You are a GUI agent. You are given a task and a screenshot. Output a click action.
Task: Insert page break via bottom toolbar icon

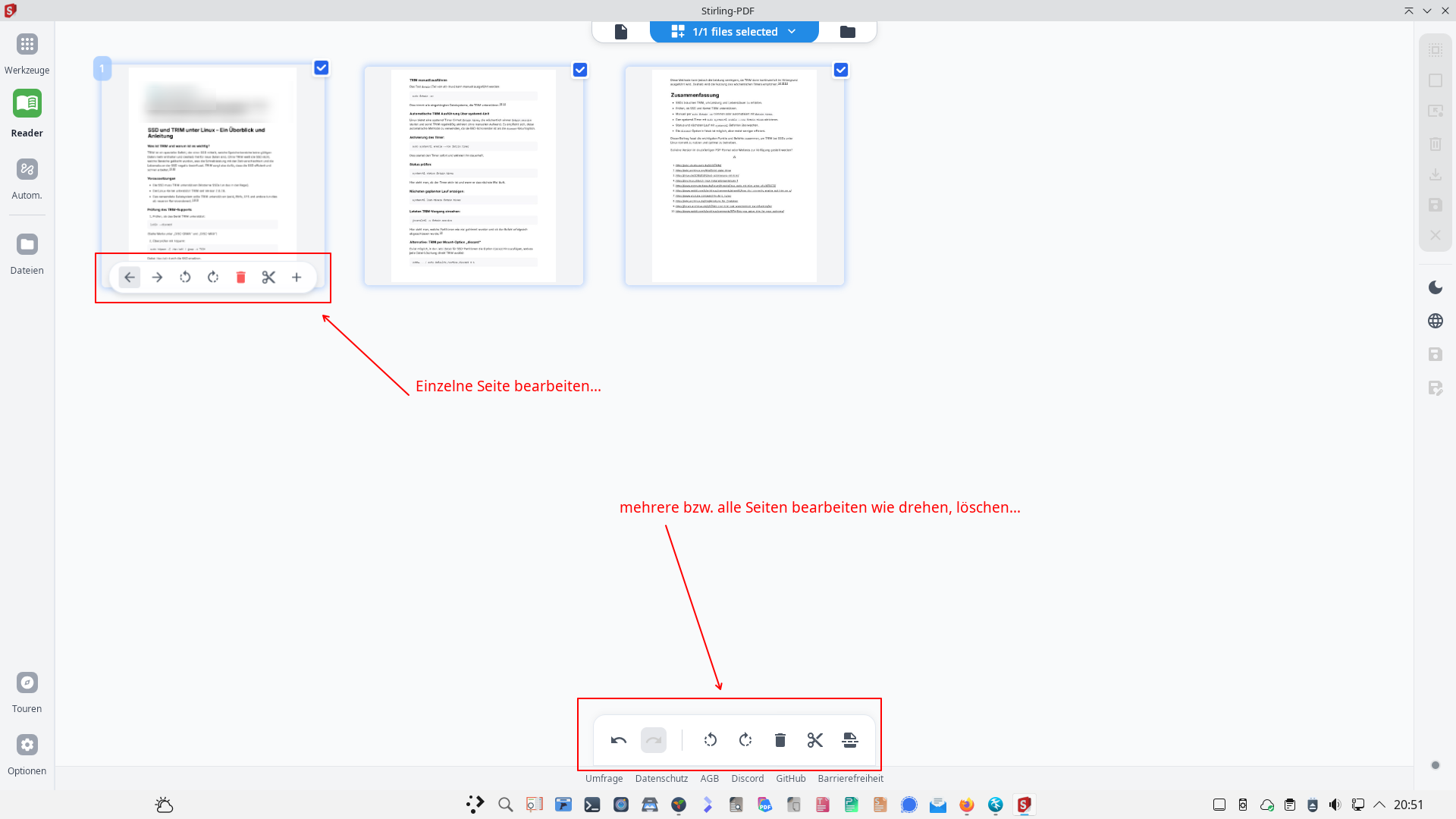[x=850, y=740]
